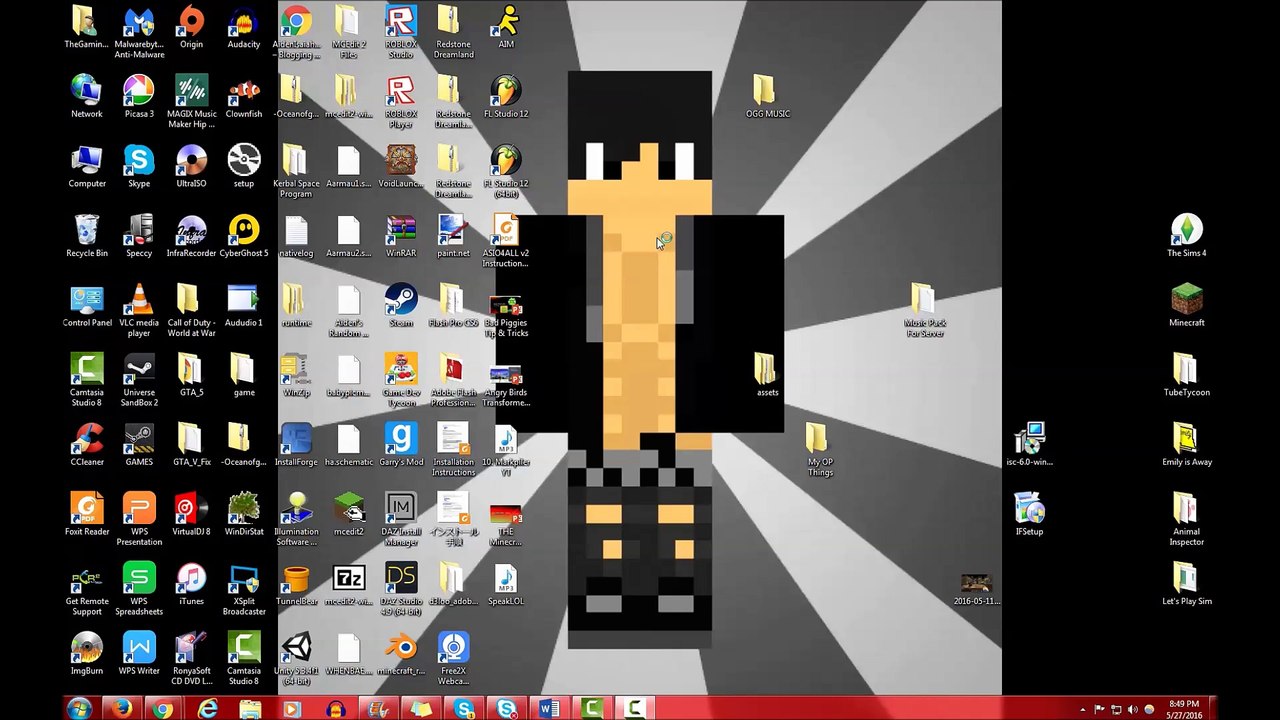Select FL Studio 12 (64bit) shortcut
1280x720 pixels.
tap(506, 171)
